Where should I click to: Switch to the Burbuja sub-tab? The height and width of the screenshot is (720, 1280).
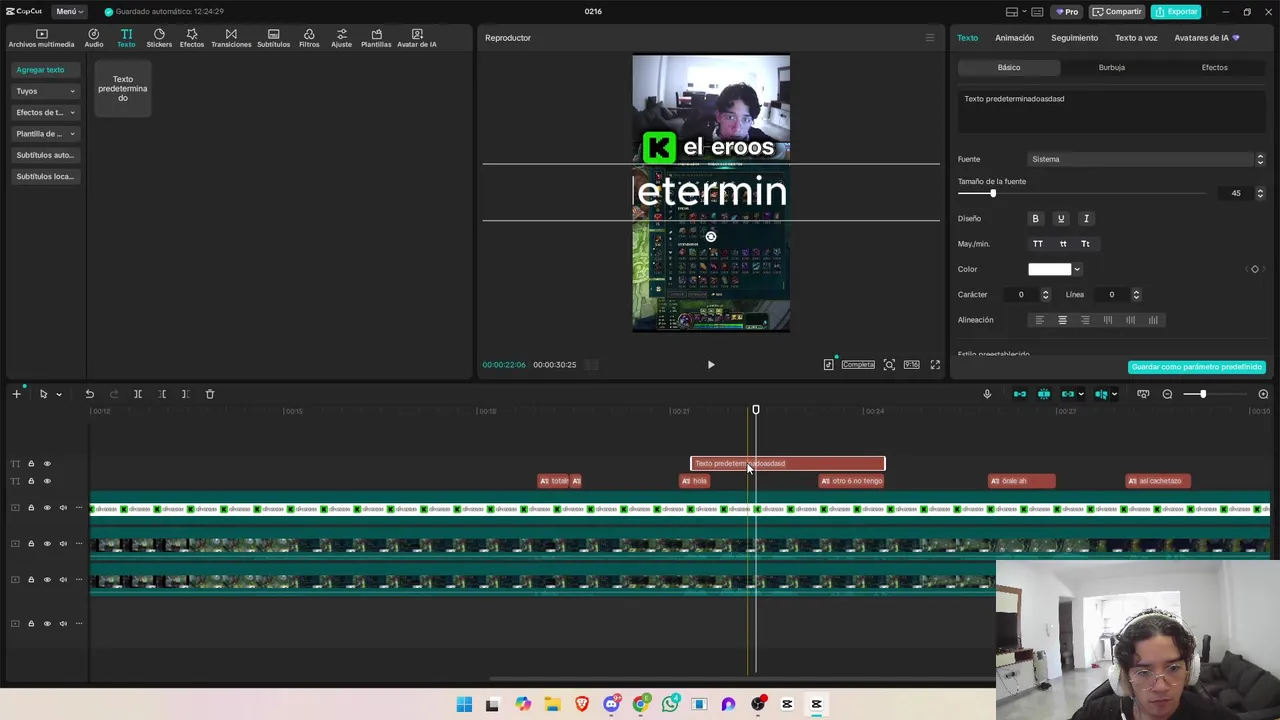pos(1111,67)
